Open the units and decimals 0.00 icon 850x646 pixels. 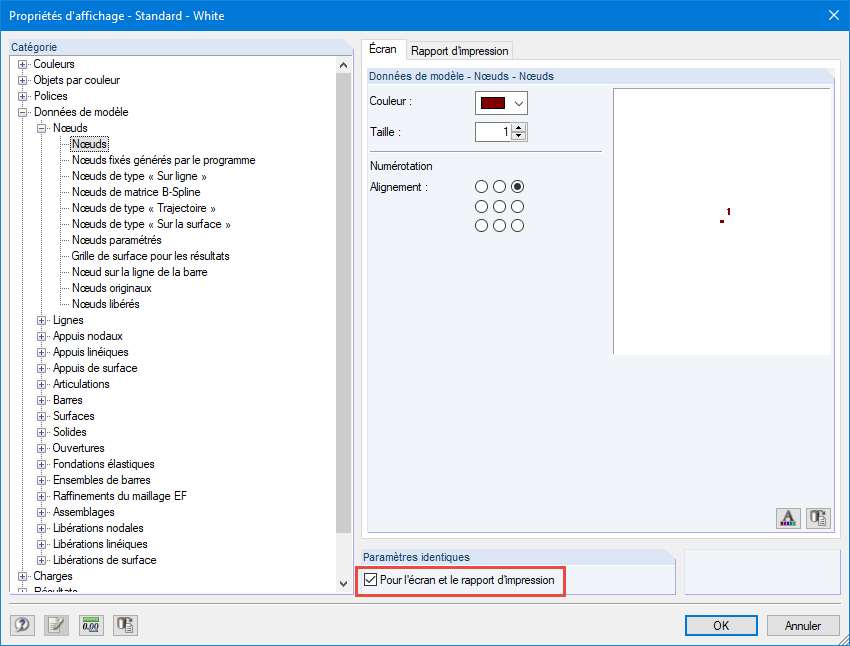point(91,625)
